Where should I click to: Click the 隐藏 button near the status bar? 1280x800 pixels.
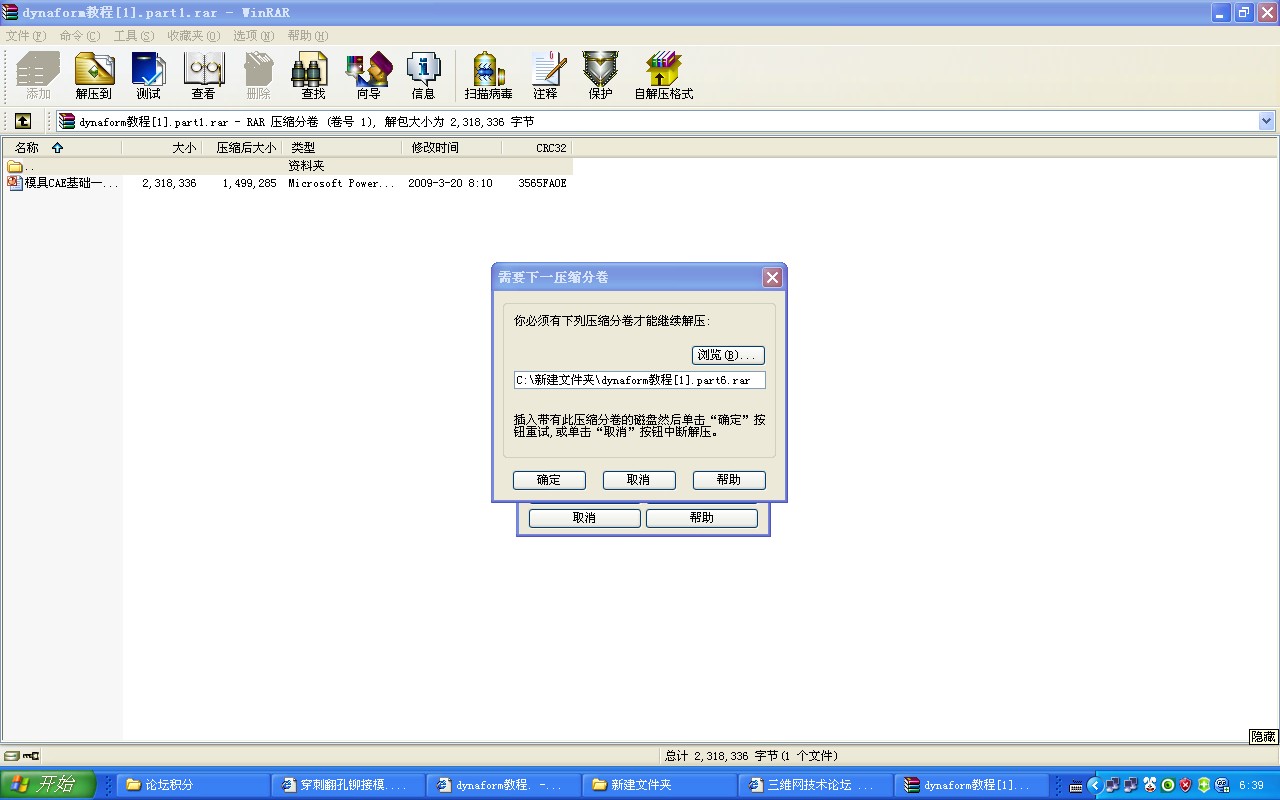pyautogui.click(x=1264, y=736)
